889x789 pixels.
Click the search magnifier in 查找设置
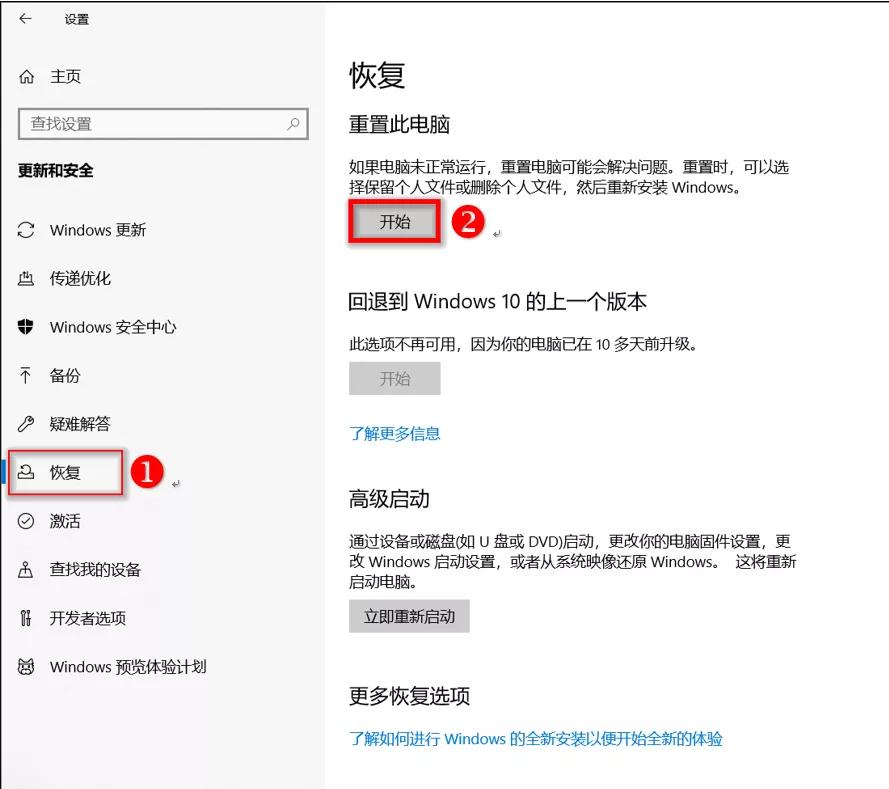coord(292,124)
